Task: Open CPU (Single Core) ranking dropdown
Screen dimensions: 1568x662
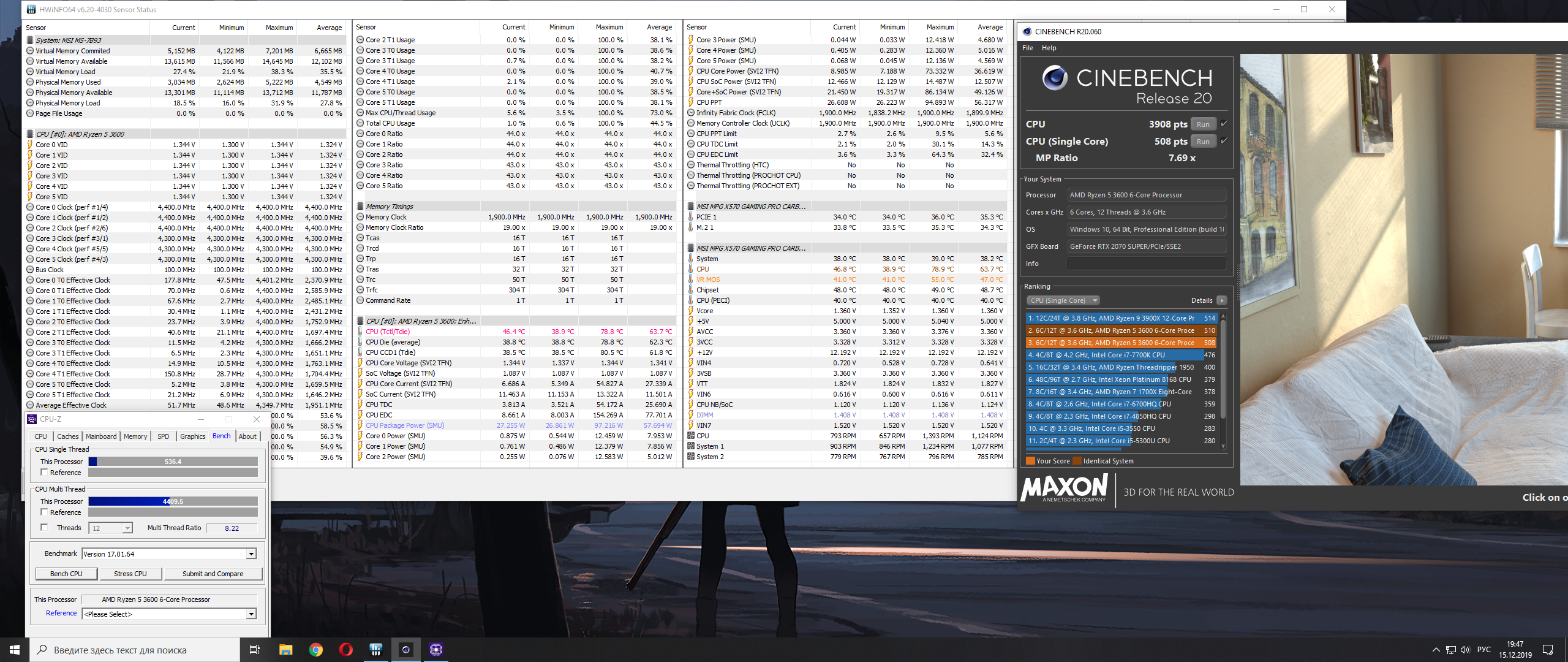Action: (1063, 300)
